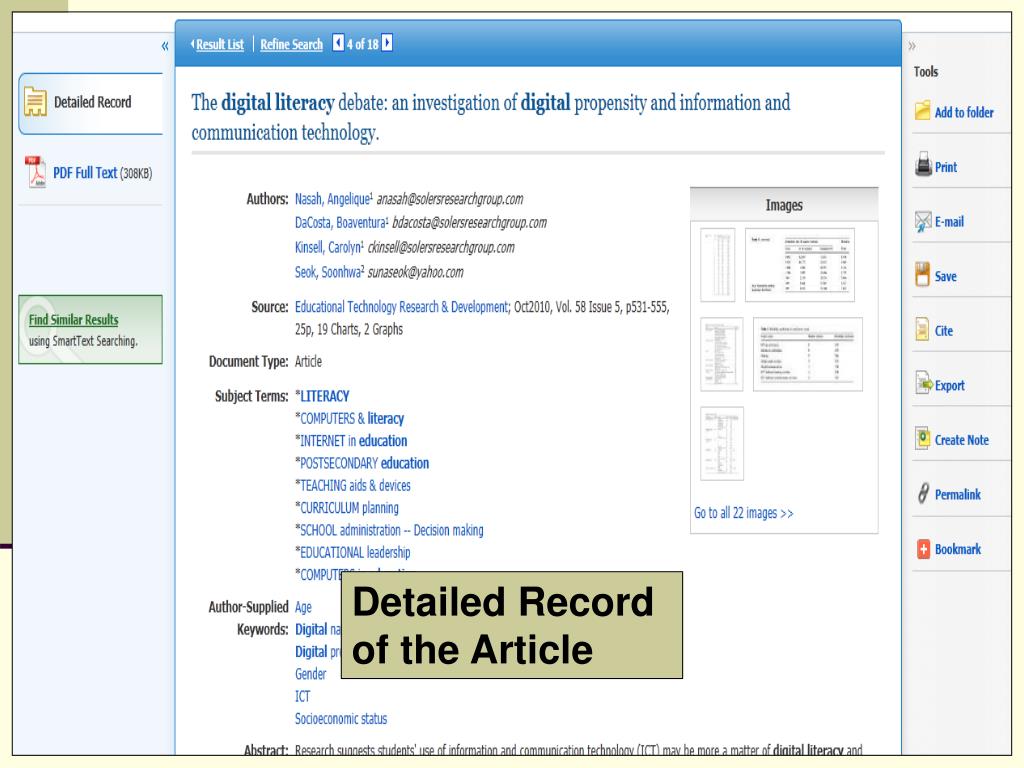This screenshot has width=1024, height=768.
Task: Click keyword ICT
Action: click(302, 696)
